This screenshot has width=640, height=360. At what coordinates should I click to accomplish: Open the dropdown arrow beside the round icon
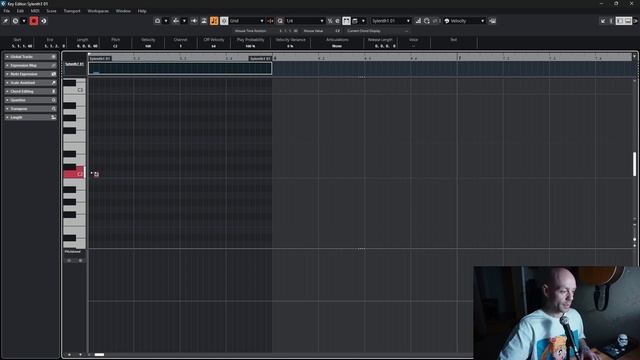(x=24, y=21)
